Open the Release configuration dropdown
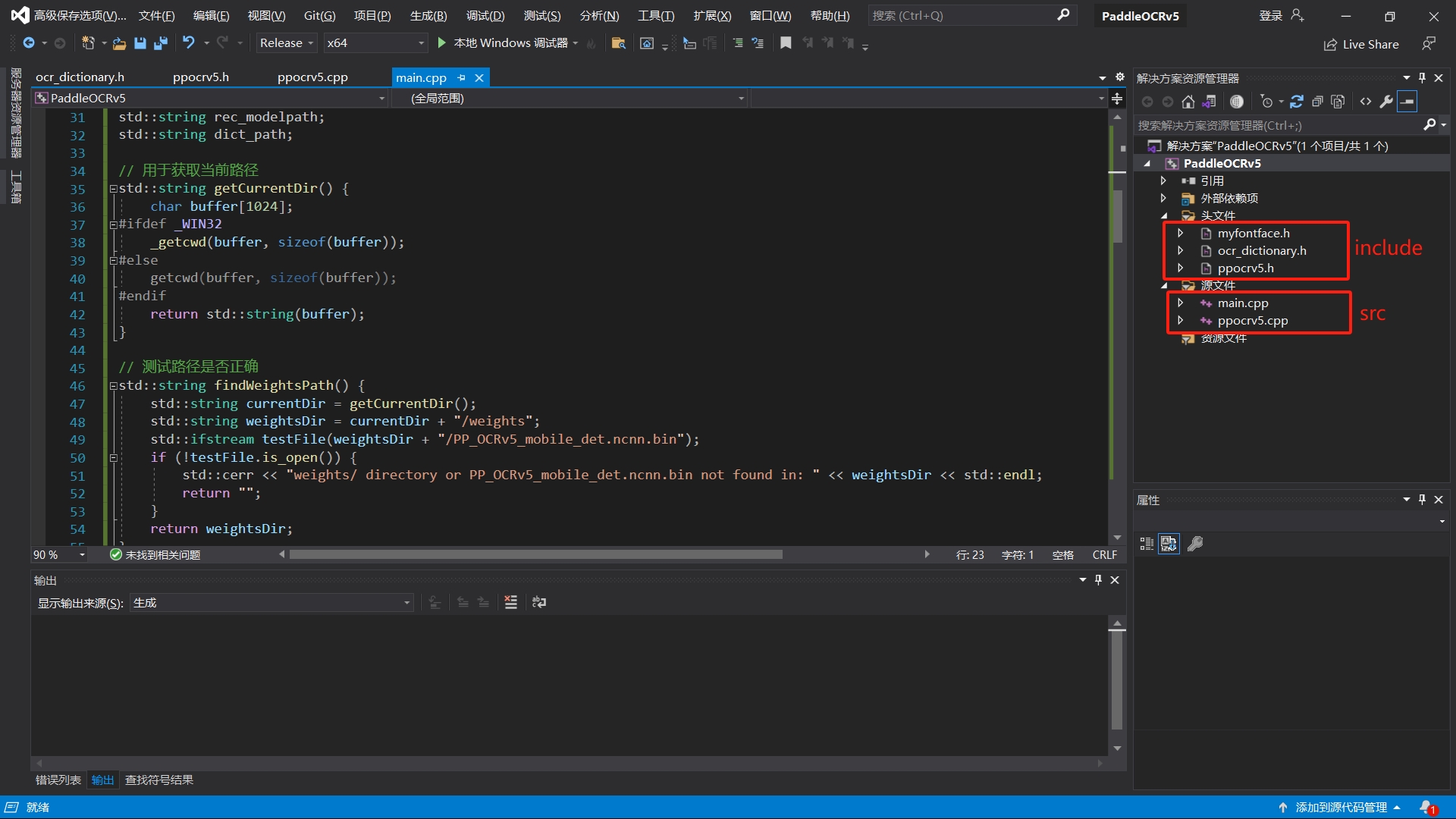1456x819 pixels. coord(286,43)
